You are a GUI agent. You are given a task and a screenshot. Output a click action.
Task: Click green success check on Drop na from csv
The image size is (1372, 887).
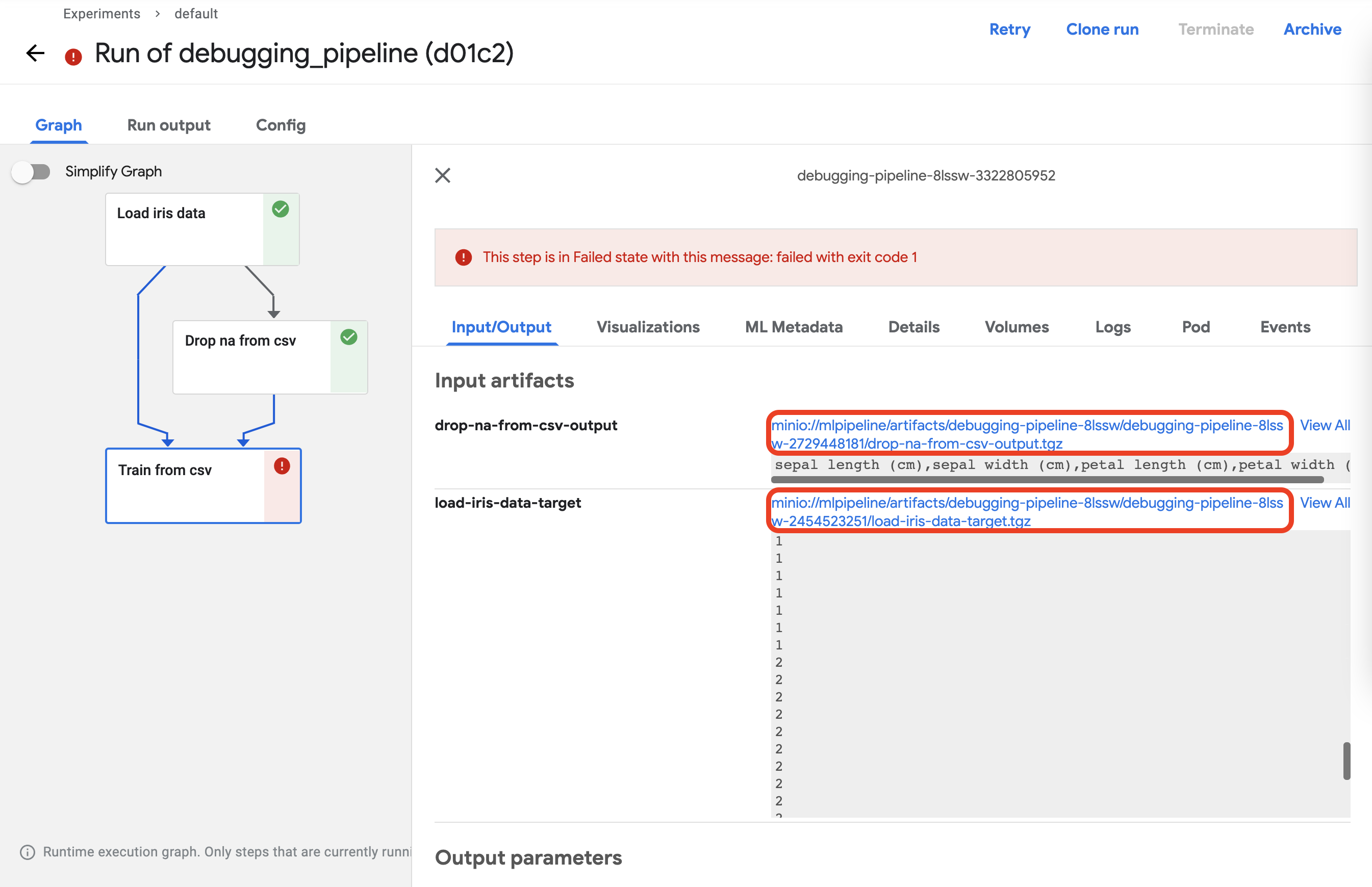[x=349, y=337]
